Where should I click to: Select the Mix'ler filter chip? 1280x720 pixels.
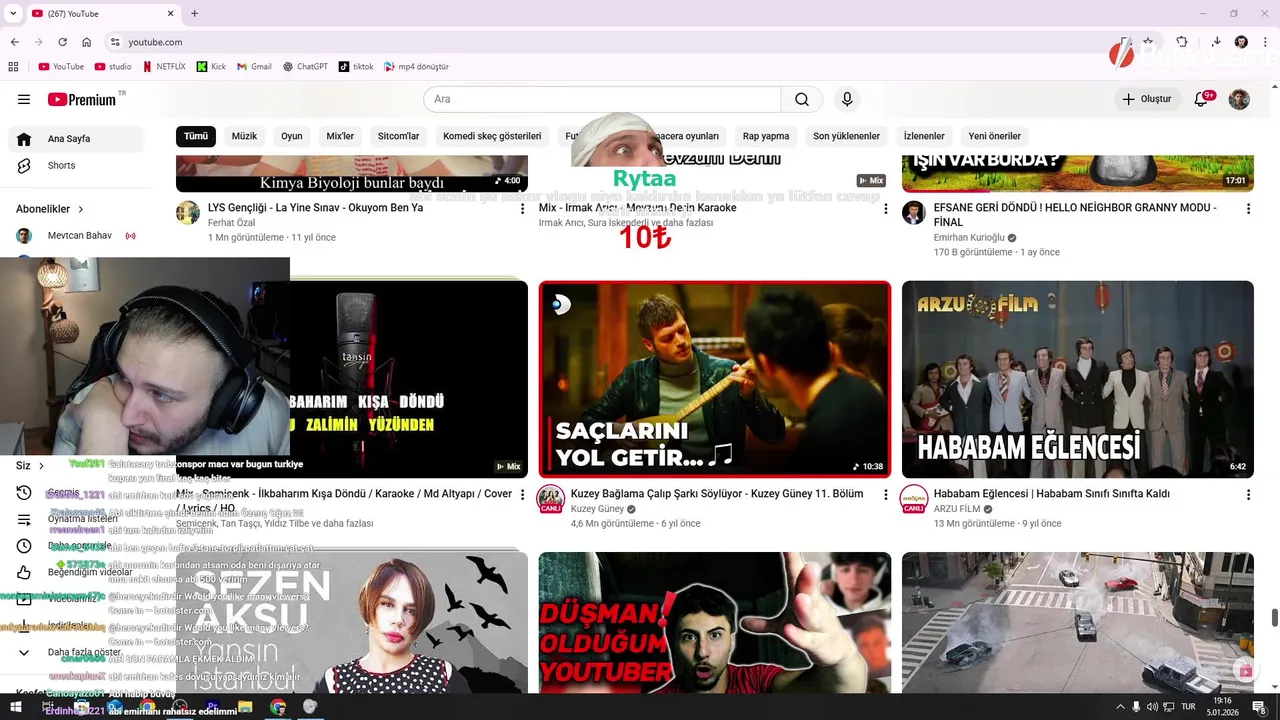pyautogui.click(x=340, y=136)
